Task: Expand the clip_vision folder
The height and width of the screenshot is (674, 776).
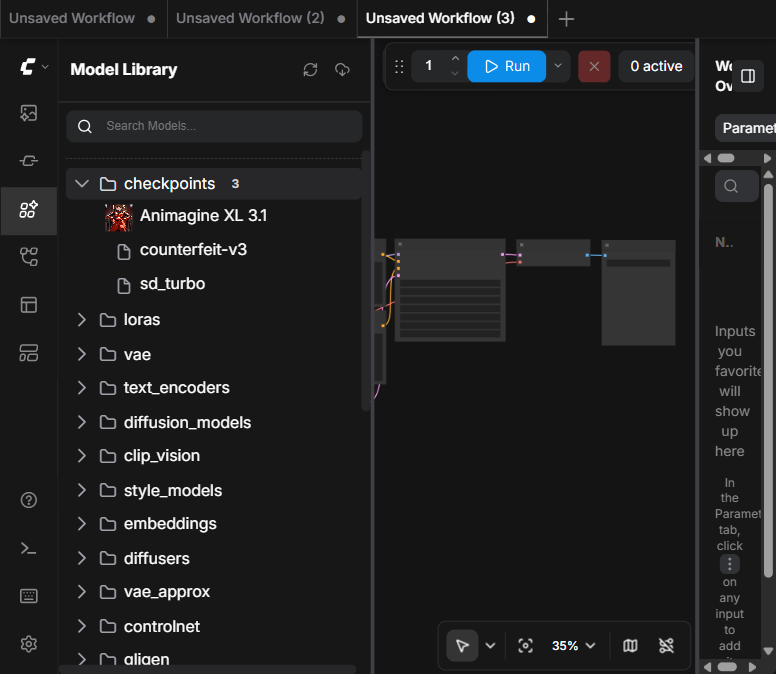Action: pos(82,456)
